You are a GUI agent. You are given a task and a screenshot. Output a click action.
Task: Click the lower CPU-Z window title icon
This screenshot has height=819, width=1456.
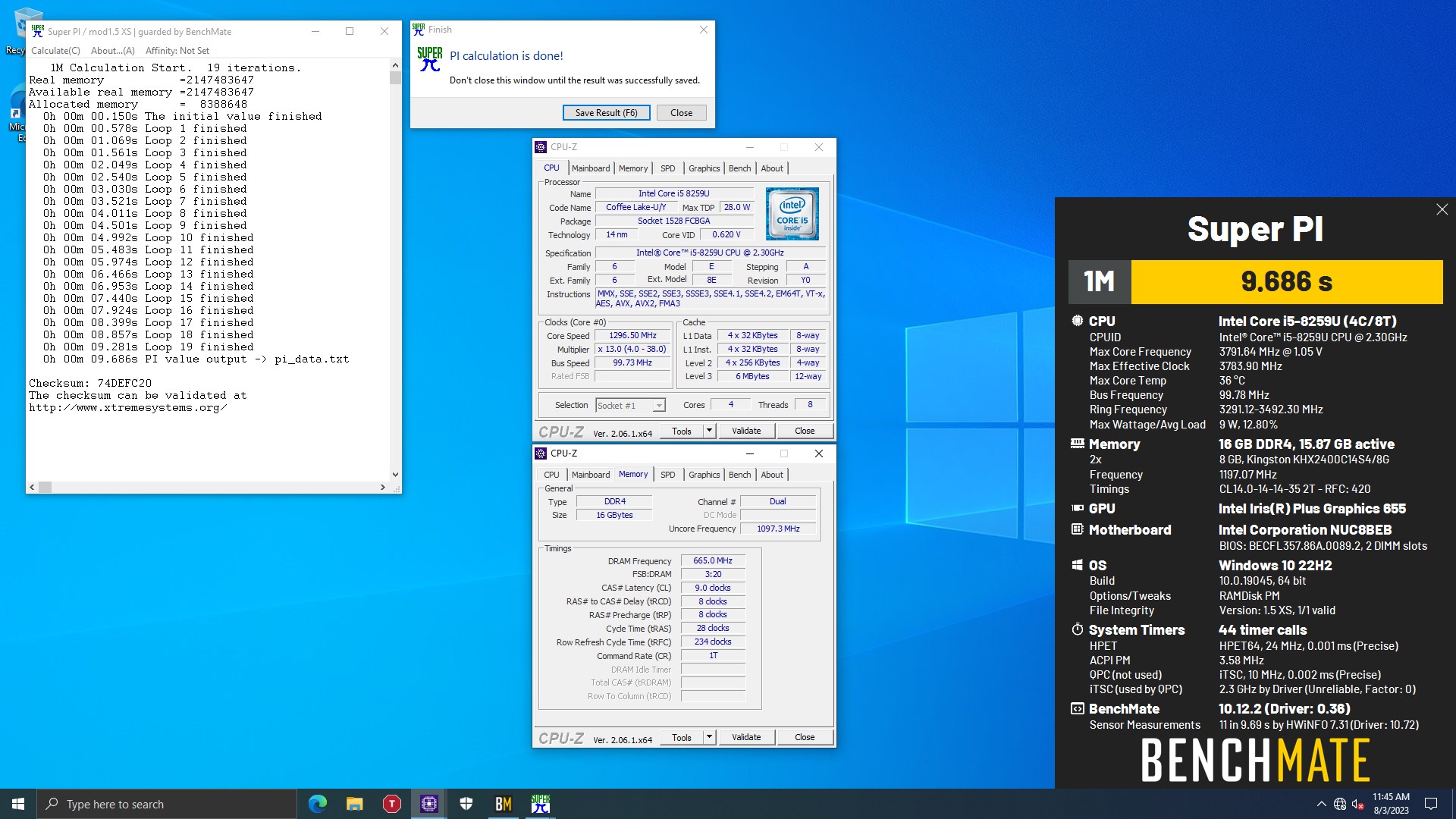coord(541,453)
